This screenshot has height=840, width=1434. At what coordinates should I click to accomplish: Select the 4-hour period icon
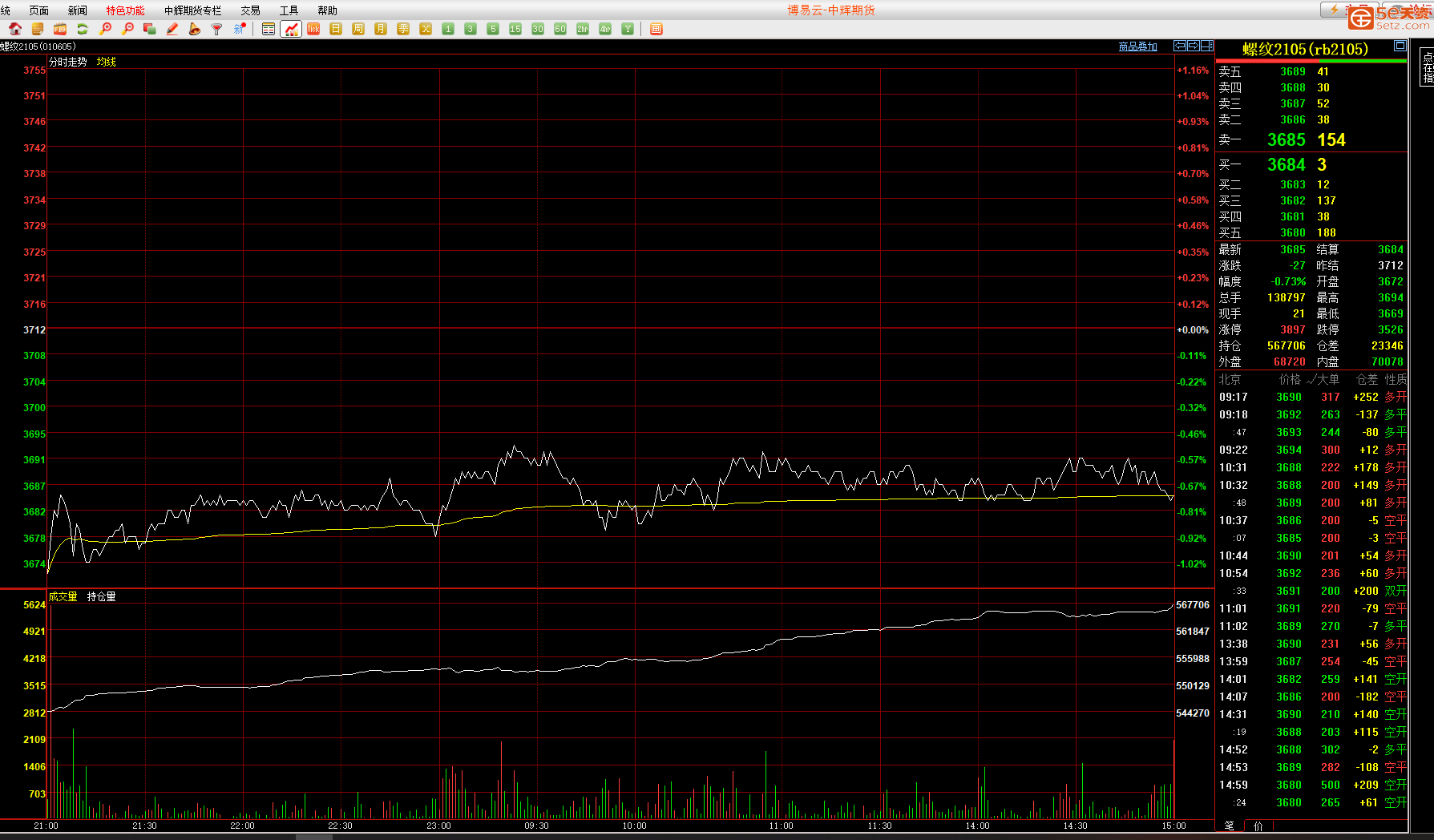pos(605,29)
